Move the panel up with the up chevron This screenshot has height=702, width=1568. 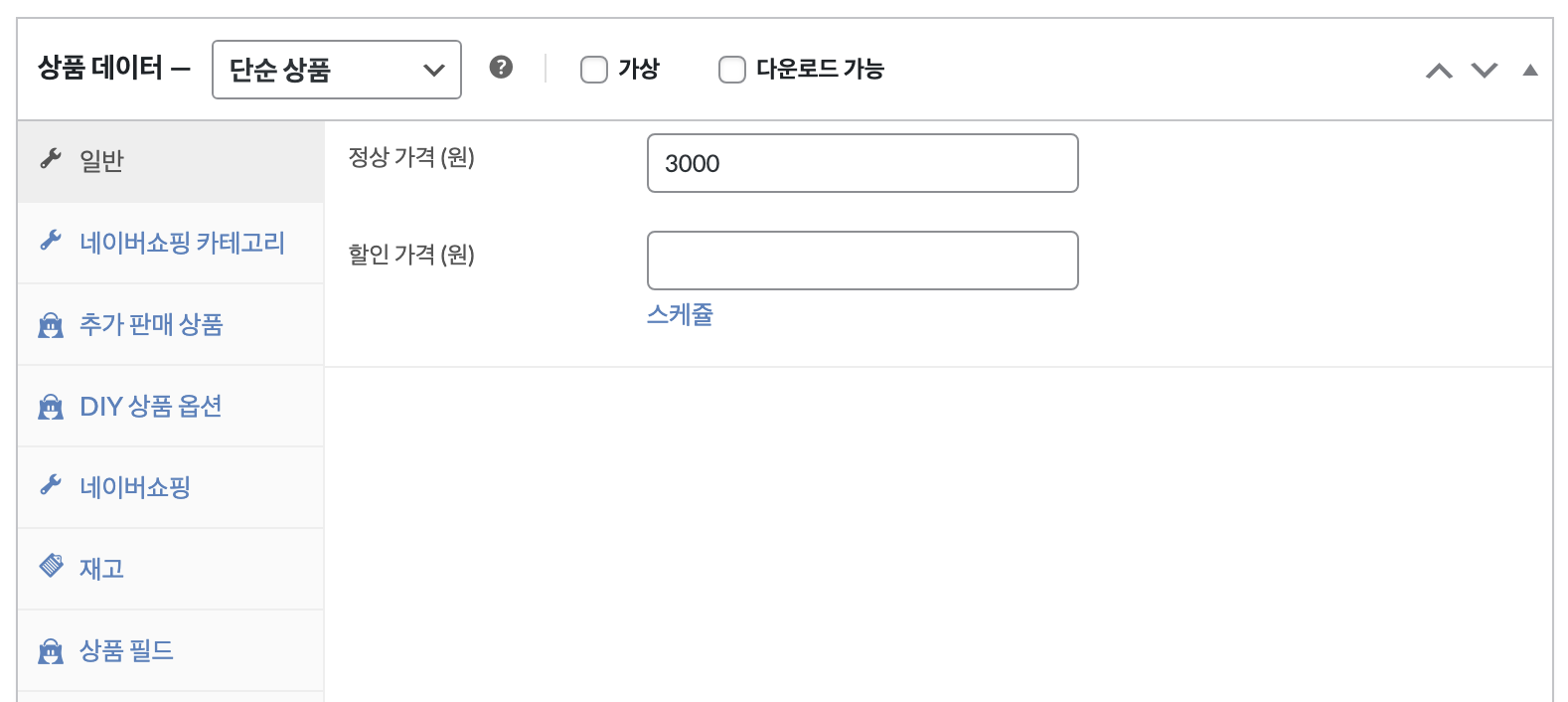pos(1439,71)
